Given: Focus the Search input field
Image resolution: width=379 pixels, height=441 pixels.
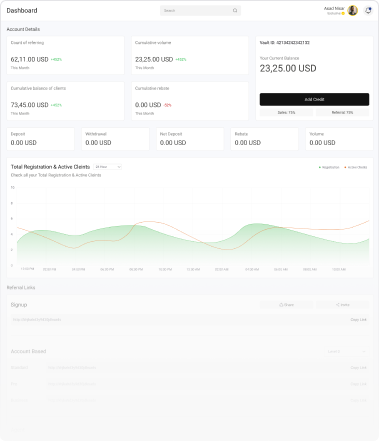Looking at the screenshot, I should (x=200, y=11).
